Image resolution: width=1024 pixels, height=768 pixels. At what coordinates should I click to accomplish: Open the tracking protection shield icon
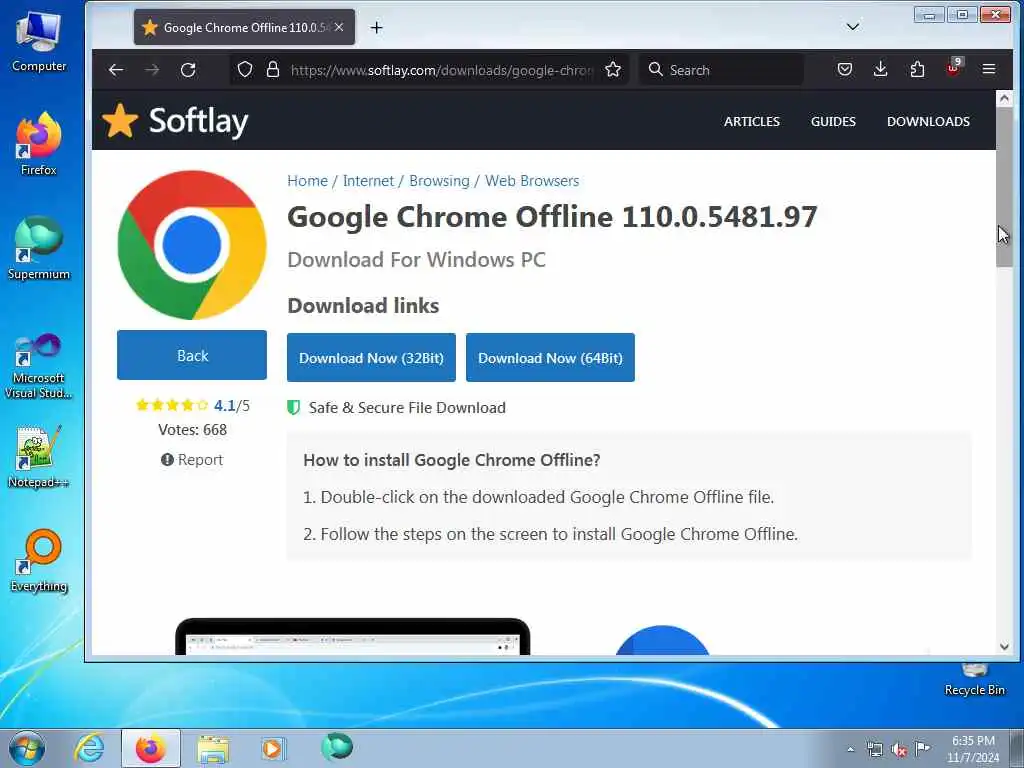[245, 70]
